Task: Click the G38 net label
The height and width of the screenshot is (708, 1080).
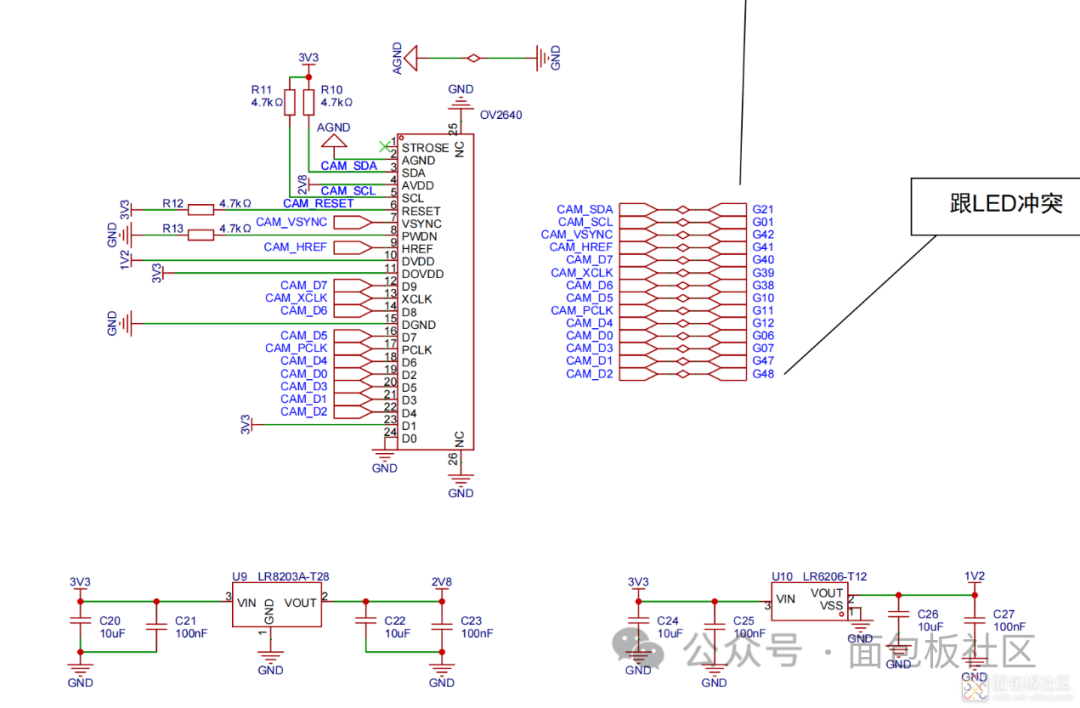Action: click(763, 285)
